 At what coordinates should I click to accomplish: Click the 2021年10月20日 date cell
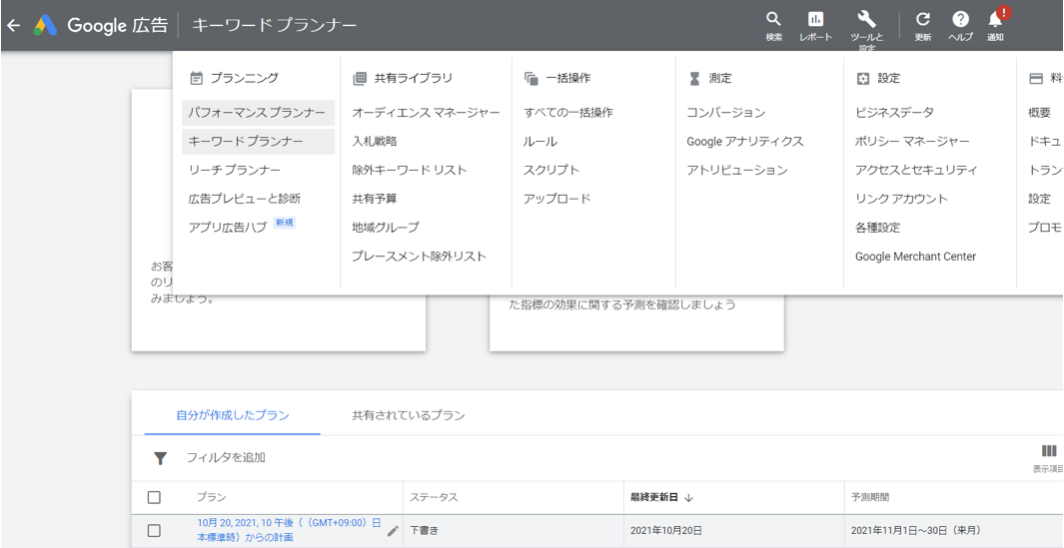666,530
